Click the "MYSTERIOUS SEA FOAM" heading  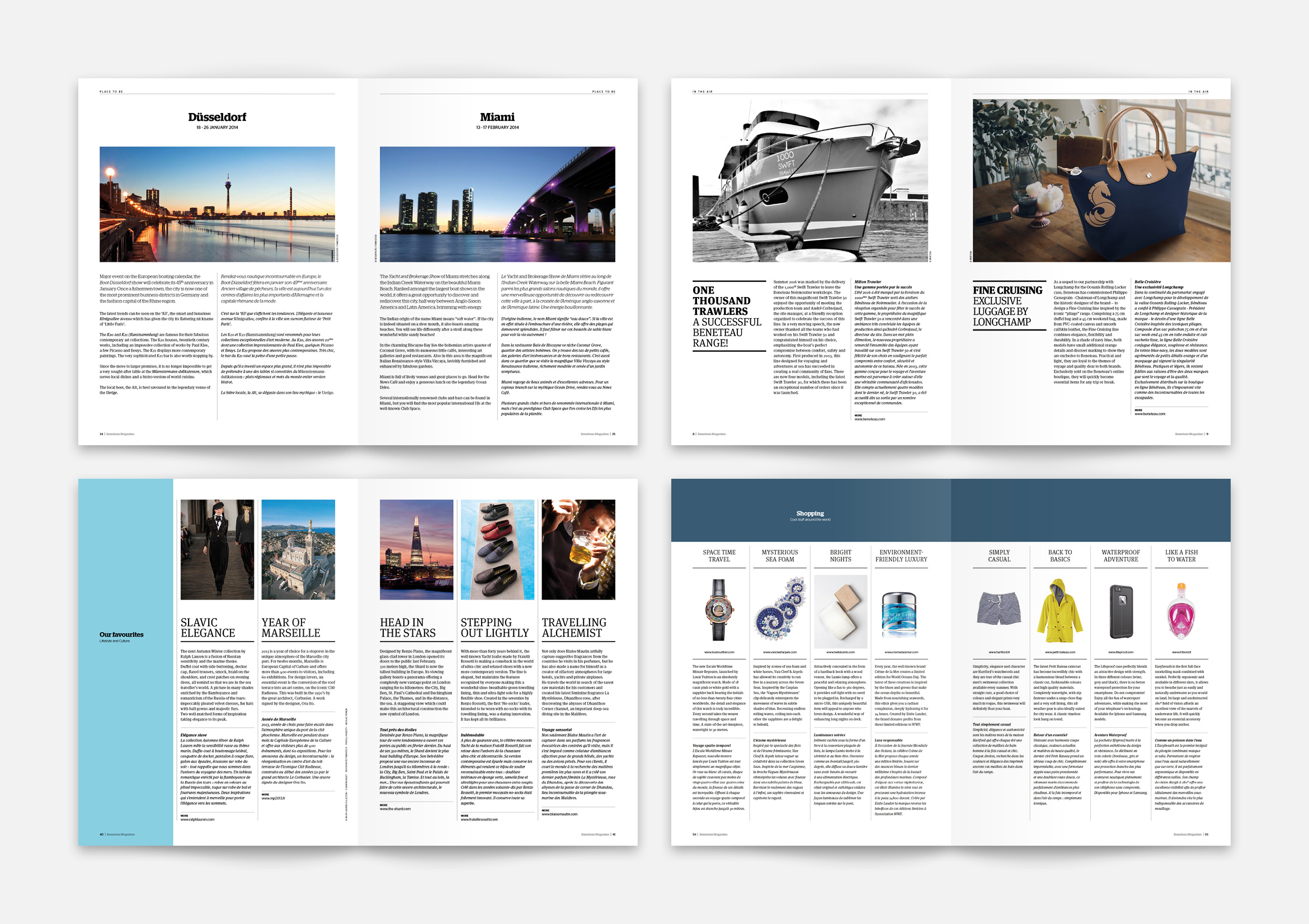tap(780, 556)
